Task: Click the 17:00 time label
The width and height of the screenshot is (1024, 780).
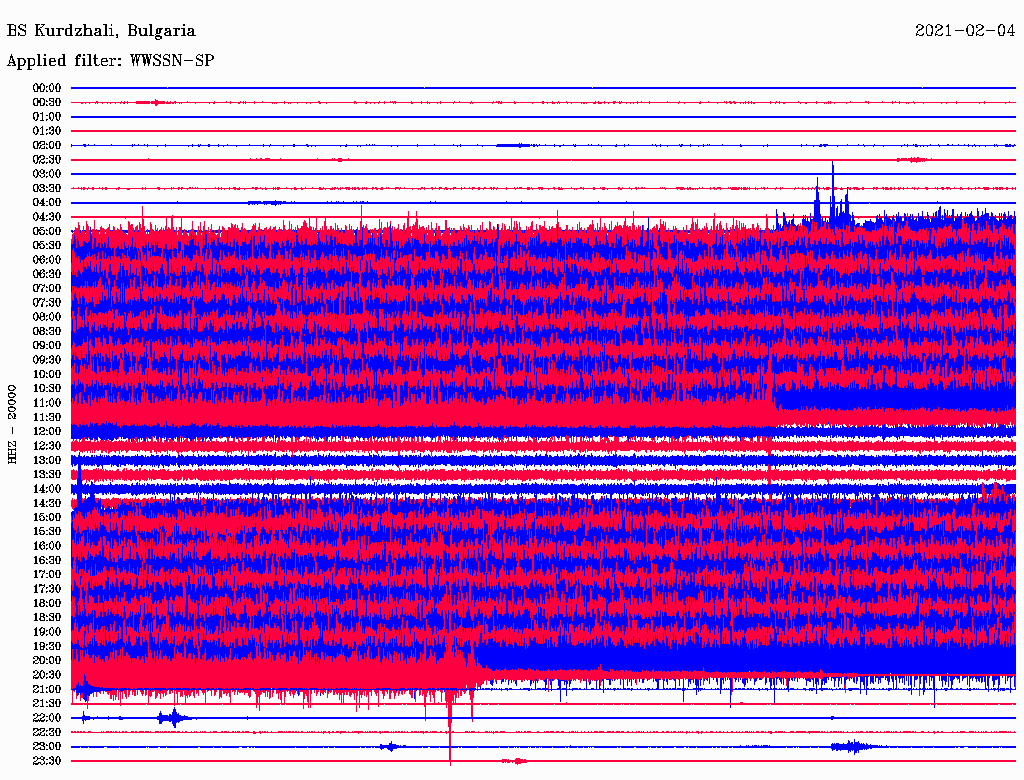Action: (47, 575)
